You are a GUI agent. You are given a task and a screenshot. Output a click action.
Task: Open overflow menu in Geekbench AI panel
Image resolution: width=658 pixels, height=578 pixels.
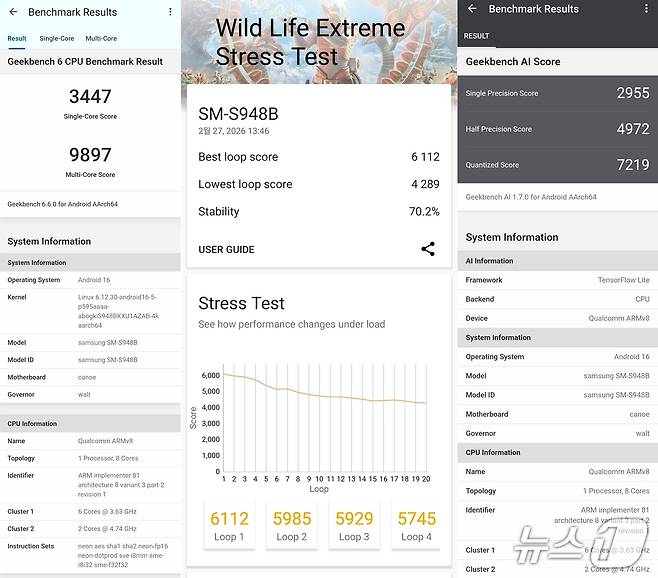coord(646,8)
